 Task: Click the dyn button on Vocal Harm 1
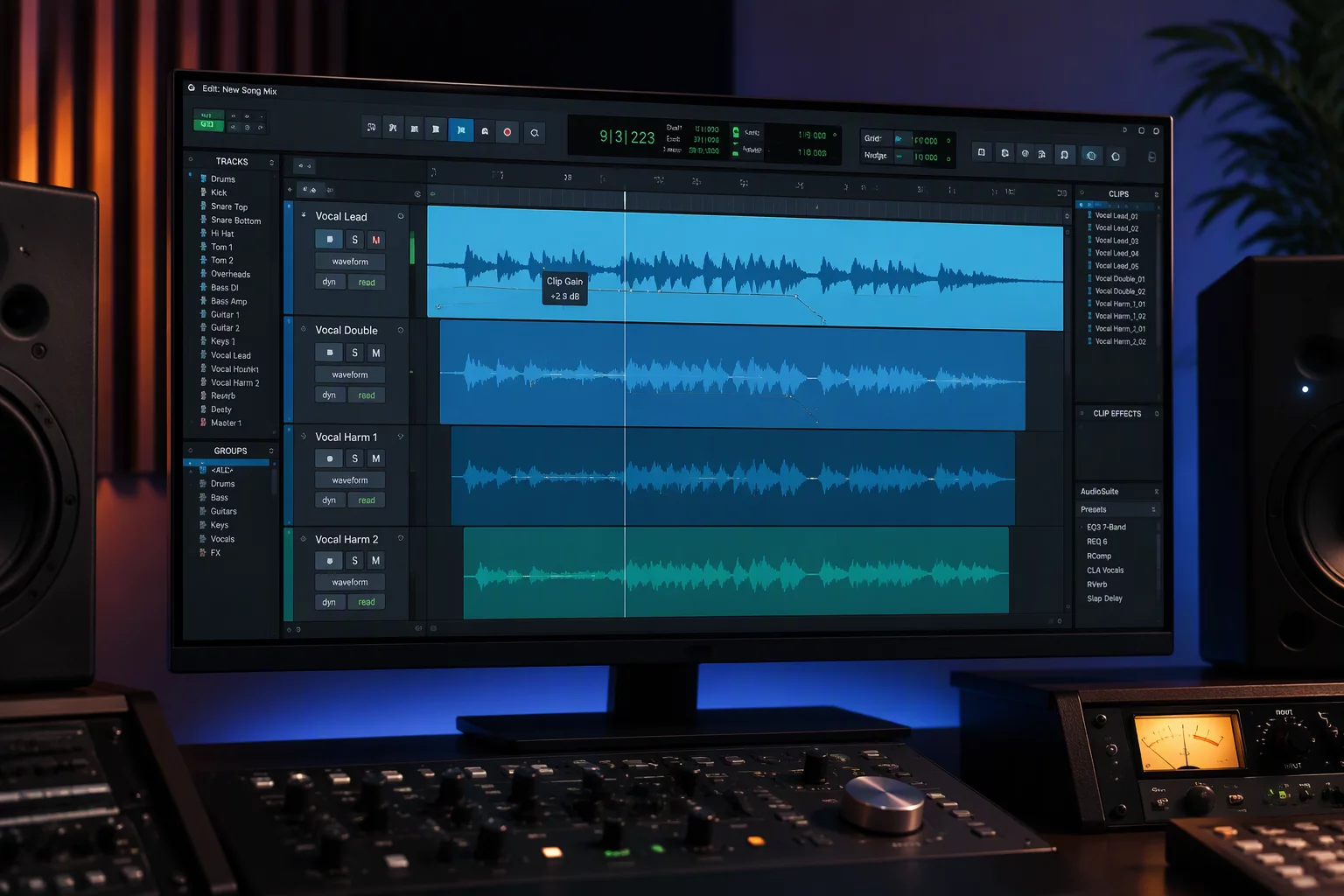[329, 500]
